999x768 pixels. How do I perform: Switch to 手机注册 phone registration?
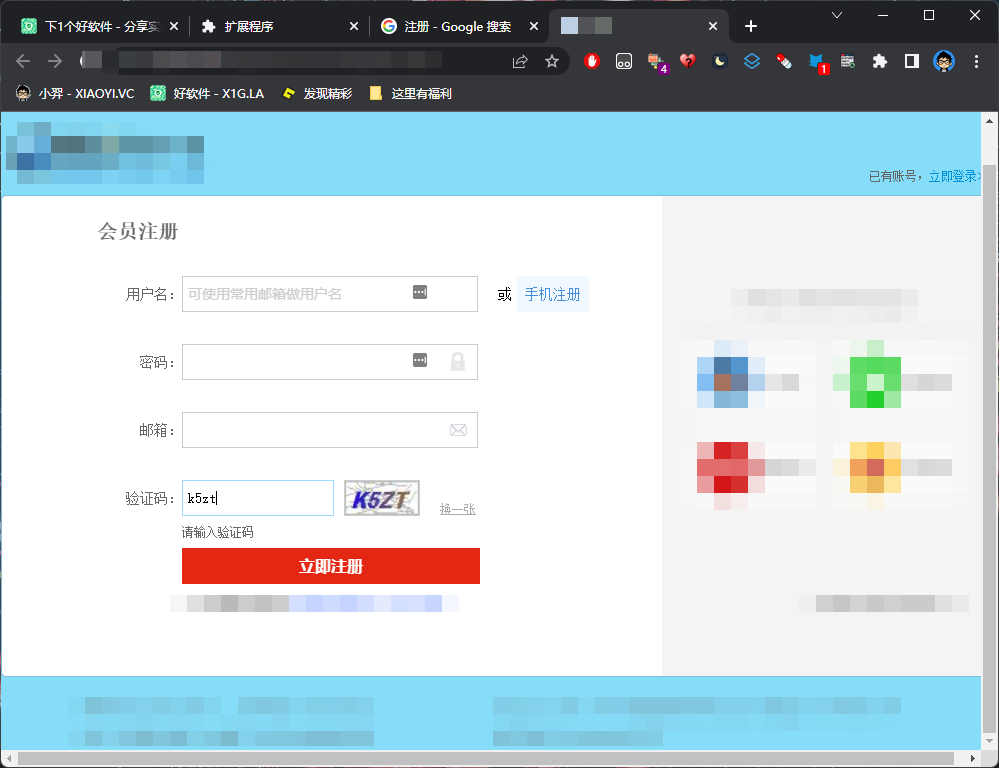pyautogui.click(x=552, y=294)
